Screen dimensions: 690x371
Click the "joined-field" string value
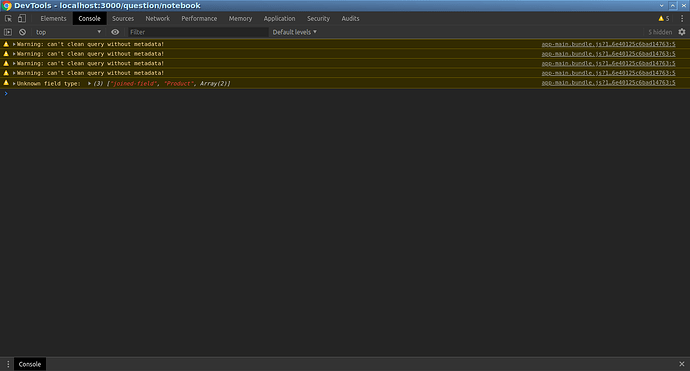tap(133, 84)
